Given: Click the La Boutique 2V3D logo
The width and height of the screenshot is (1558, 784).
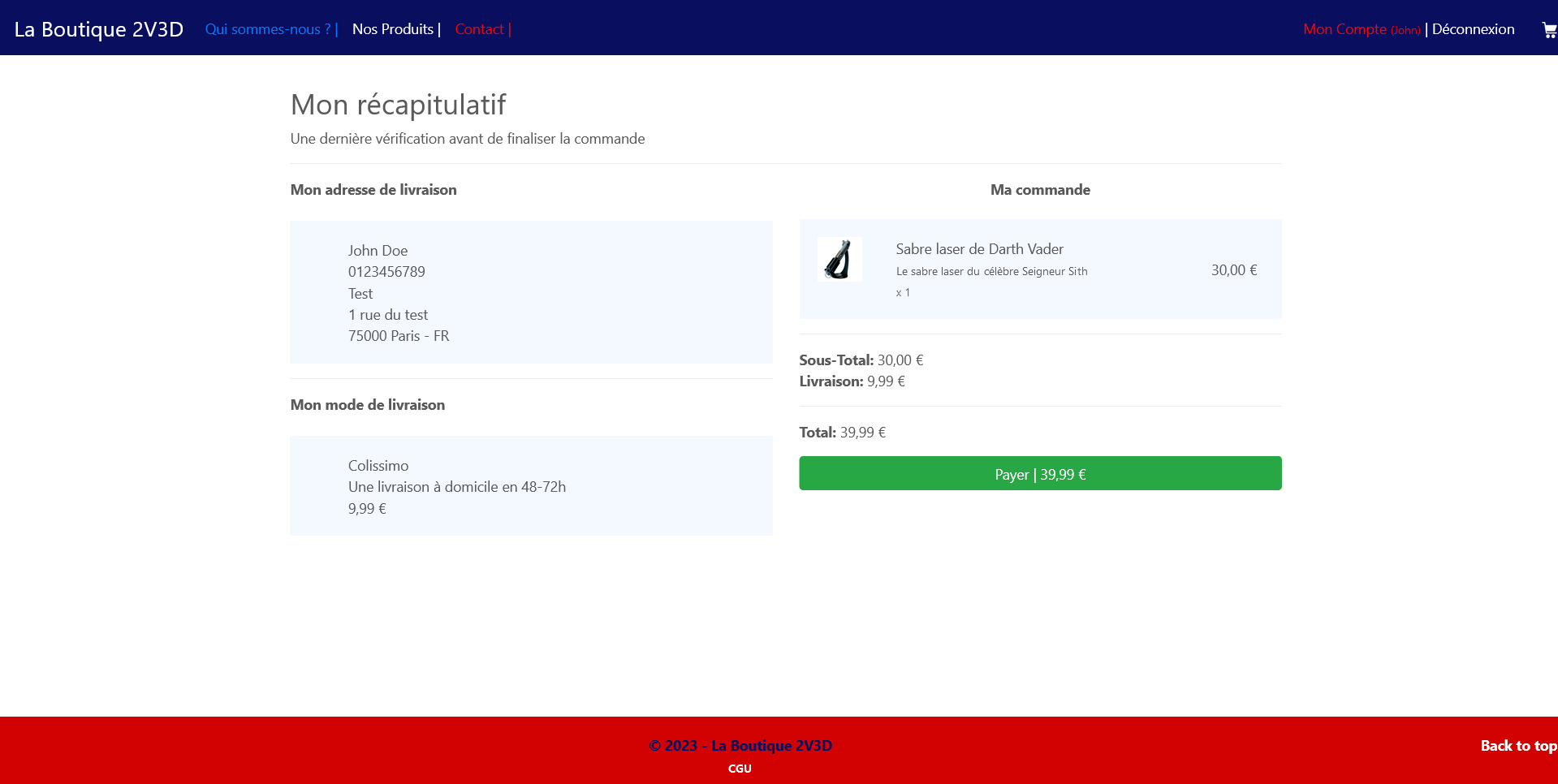Looking at the screenshot, I should 99,28.
